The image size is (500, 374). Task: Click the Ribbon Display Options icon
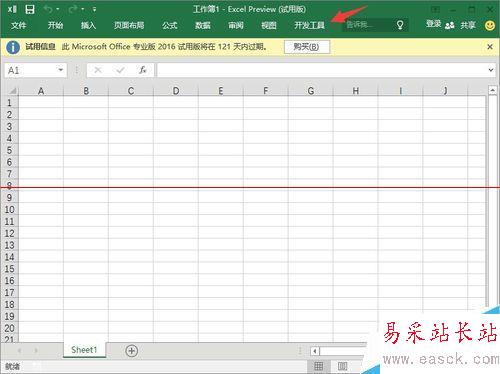tap(435, 9)
